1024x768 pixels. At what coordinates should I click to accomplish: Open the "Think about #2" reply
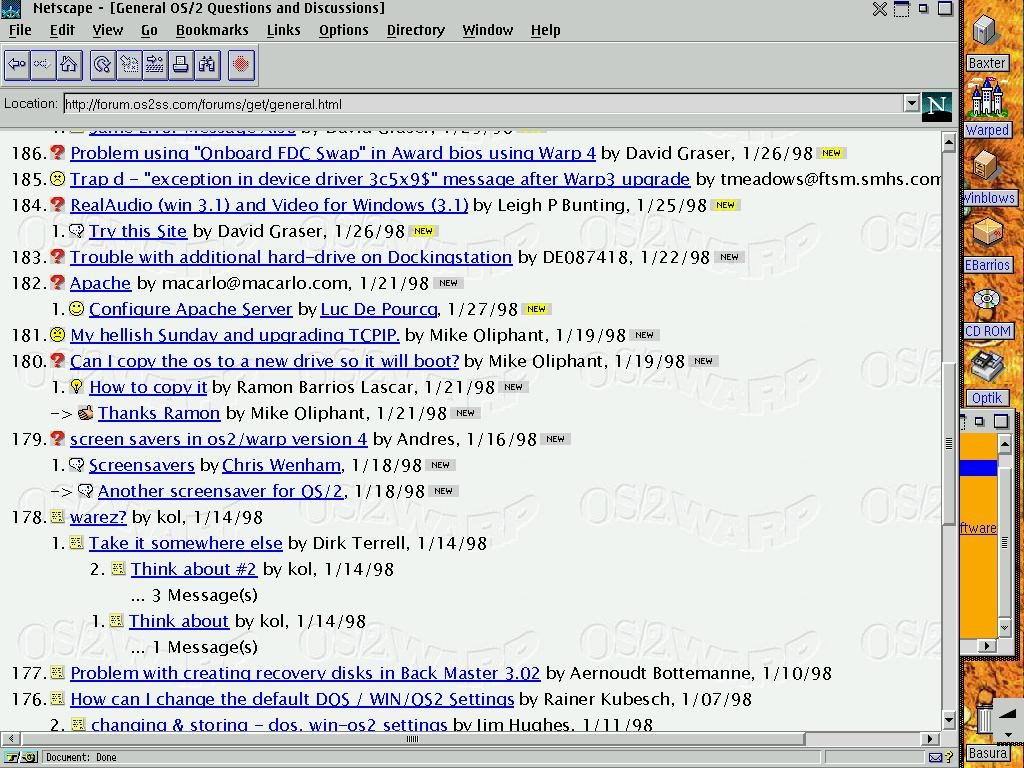click(194, 569)
